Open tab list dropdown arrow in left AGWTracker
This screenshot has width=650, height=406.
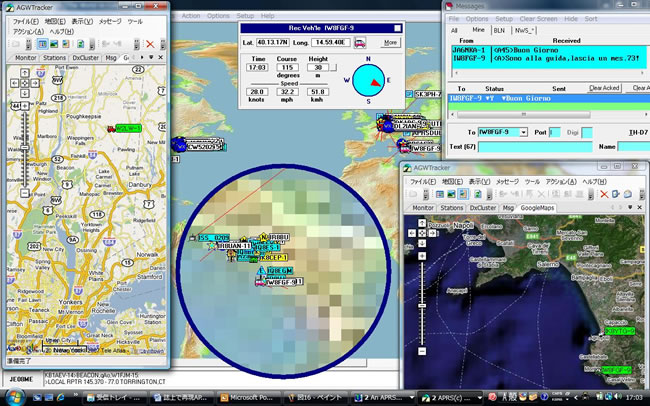point(151,58)
